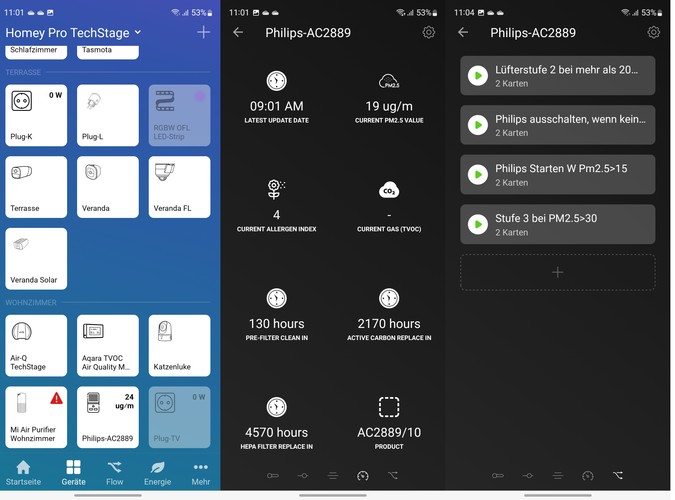
Task: Select the Active Carbon Replace In clock icon
Action: (x=389, y=298)
